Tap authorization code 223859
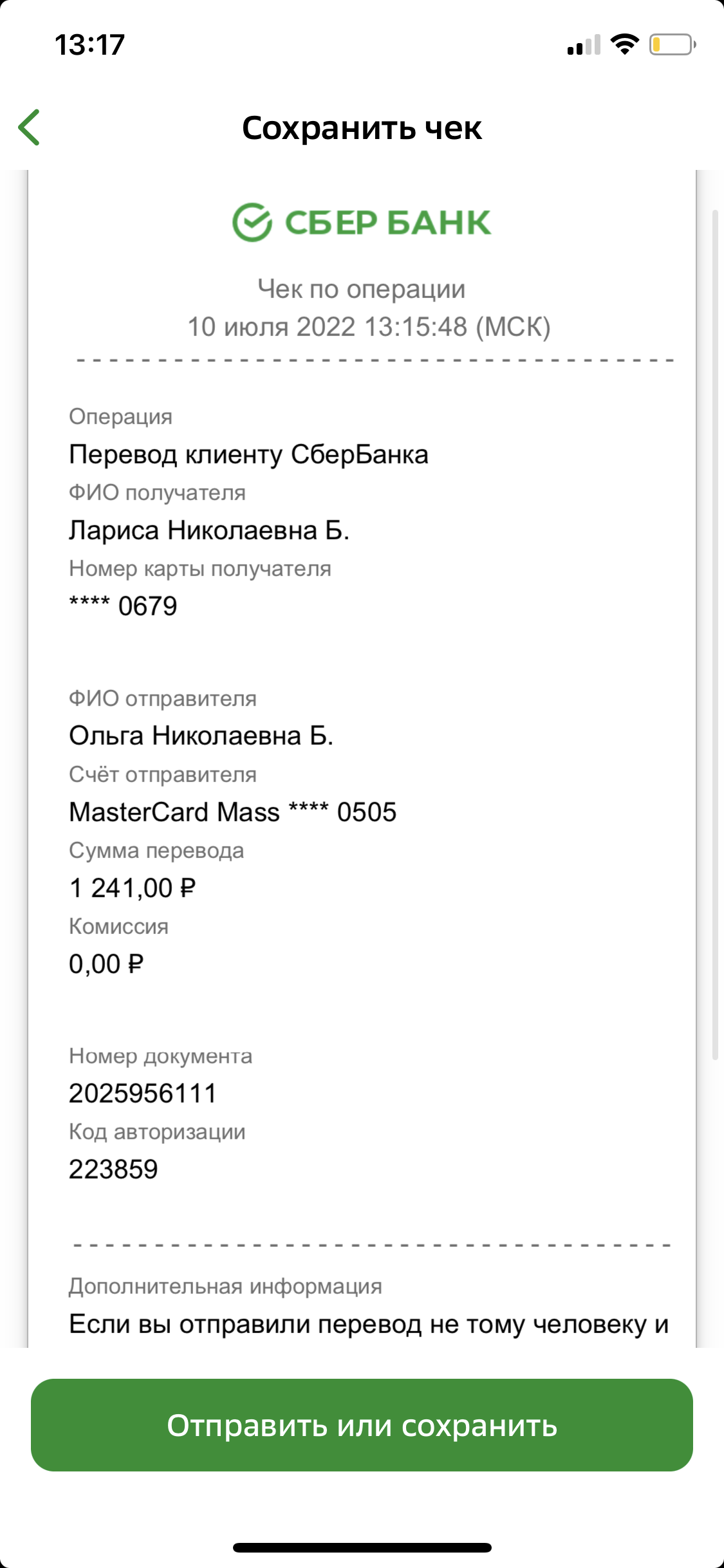The image size is (724, 1568). pyautogui.click(x=113, y=1170)
